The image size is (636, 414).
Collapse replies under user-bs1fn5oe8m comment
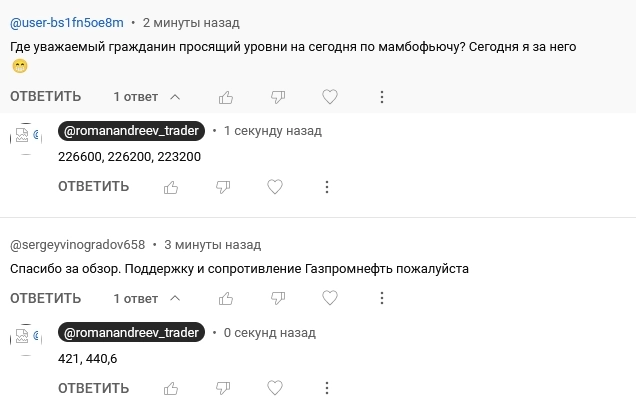[x=146, y=97]
